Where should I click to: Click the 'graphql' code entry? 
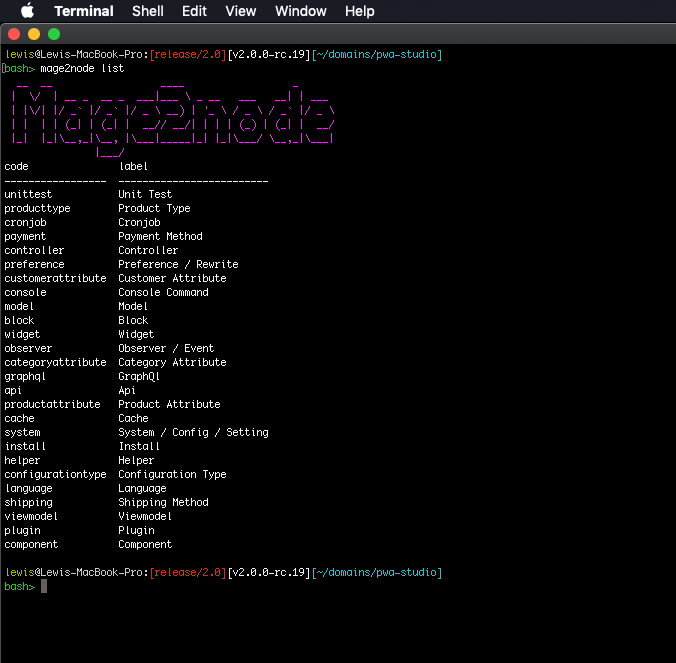[x=25, y=377]
